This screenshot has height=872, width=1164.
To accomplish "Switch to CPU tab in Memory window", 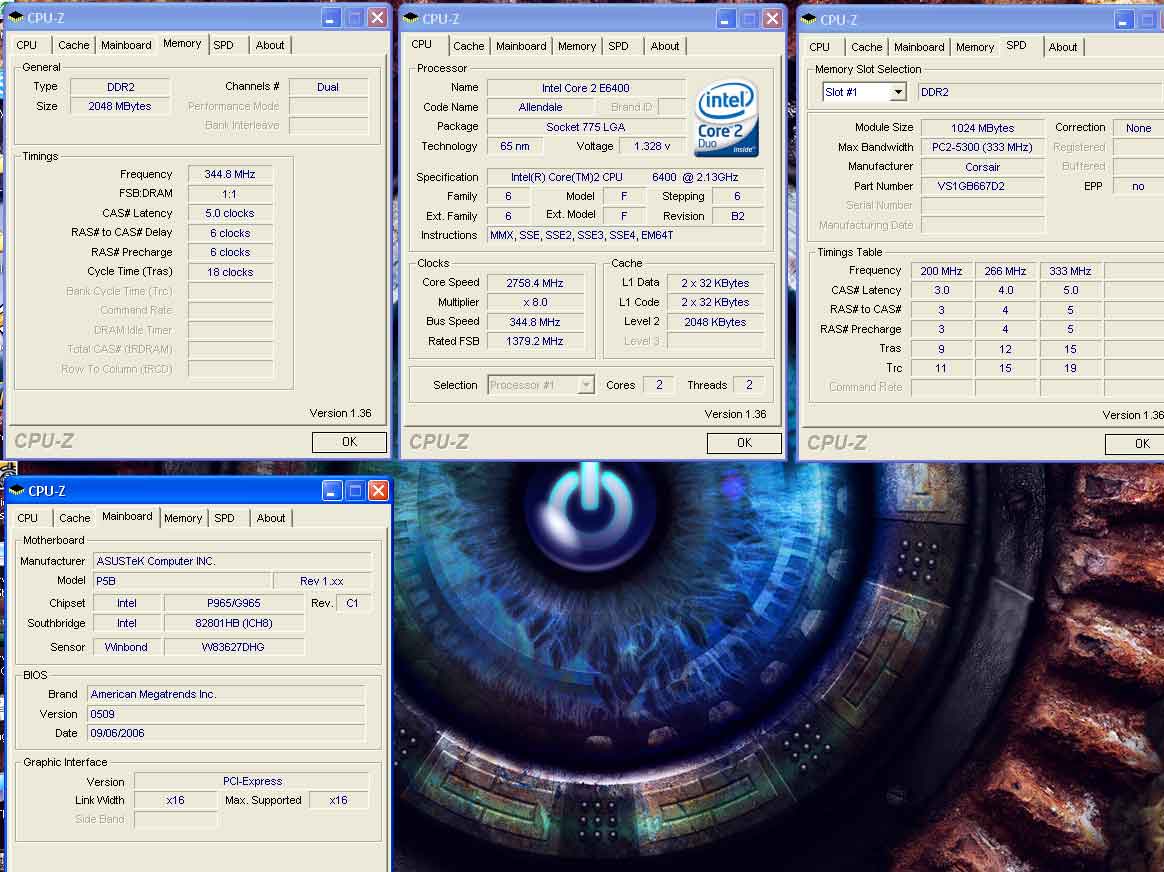I will pos(27,45).
